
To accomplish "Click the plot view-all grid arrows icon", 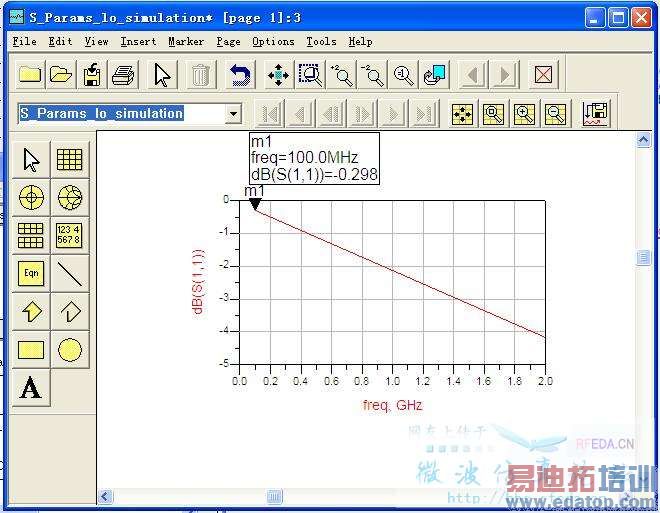I will [462, 114].
